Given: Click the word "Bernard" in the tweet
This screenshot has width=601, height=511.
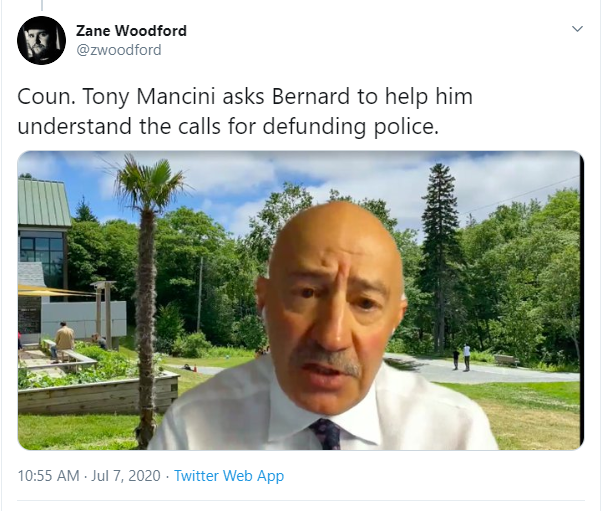Looking at the screenshot, I should (311, 96).
